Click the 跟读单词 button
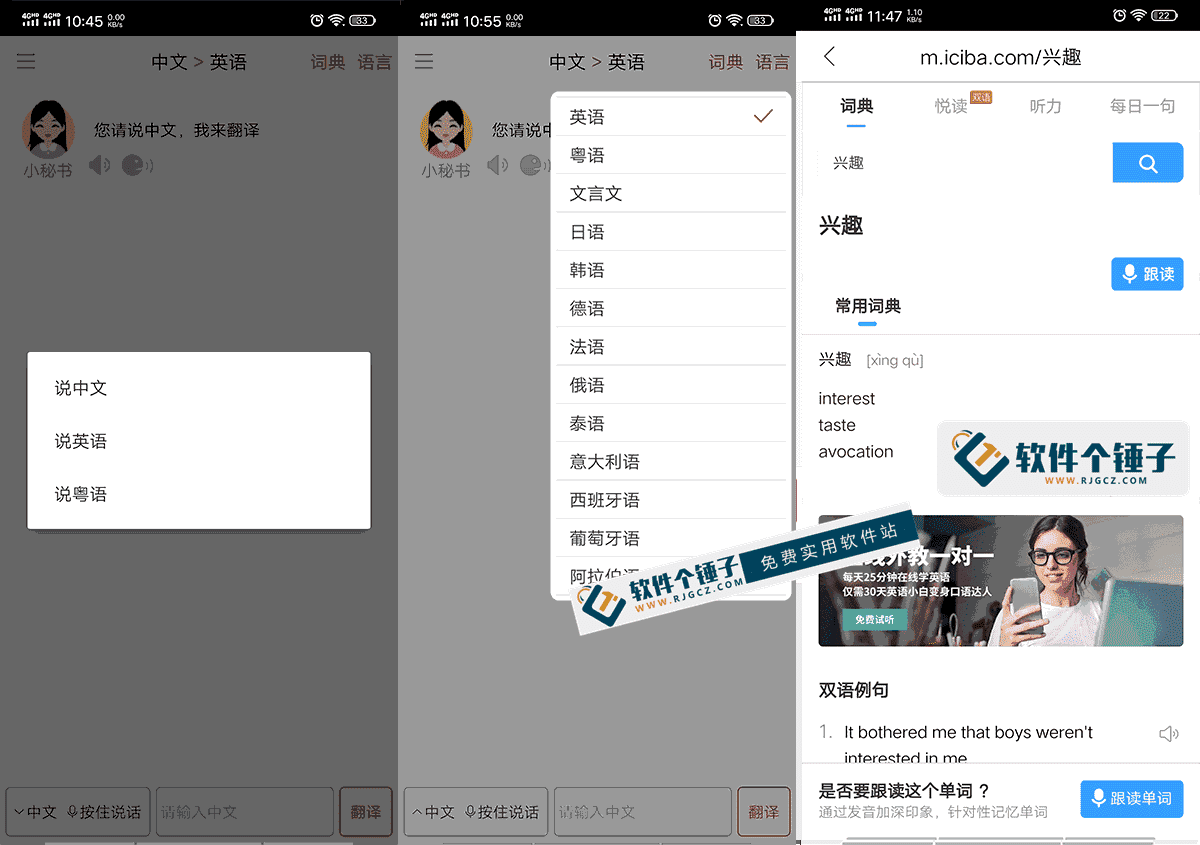The height and width of the screenshot is (845, 1200). pyautogui.click(x=1132, y=799)
